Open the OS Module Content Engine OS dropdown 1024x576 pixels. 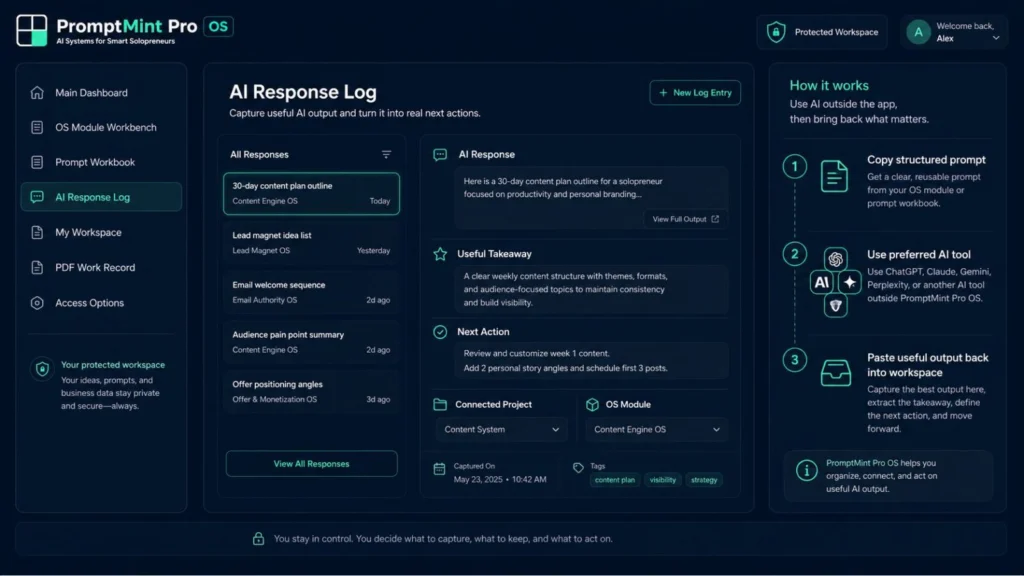click(656, 429)
